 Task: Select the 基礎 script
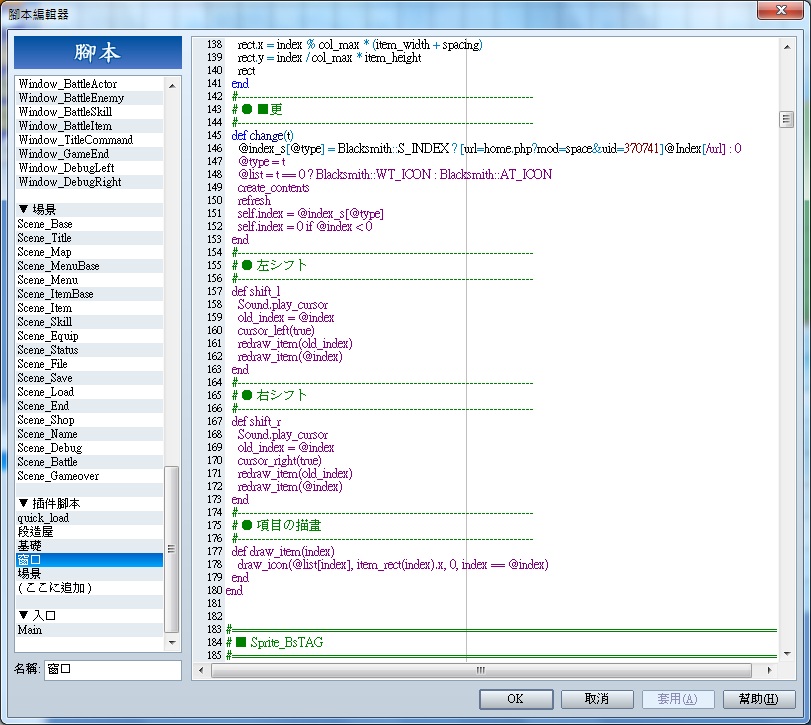click(89, 546)
